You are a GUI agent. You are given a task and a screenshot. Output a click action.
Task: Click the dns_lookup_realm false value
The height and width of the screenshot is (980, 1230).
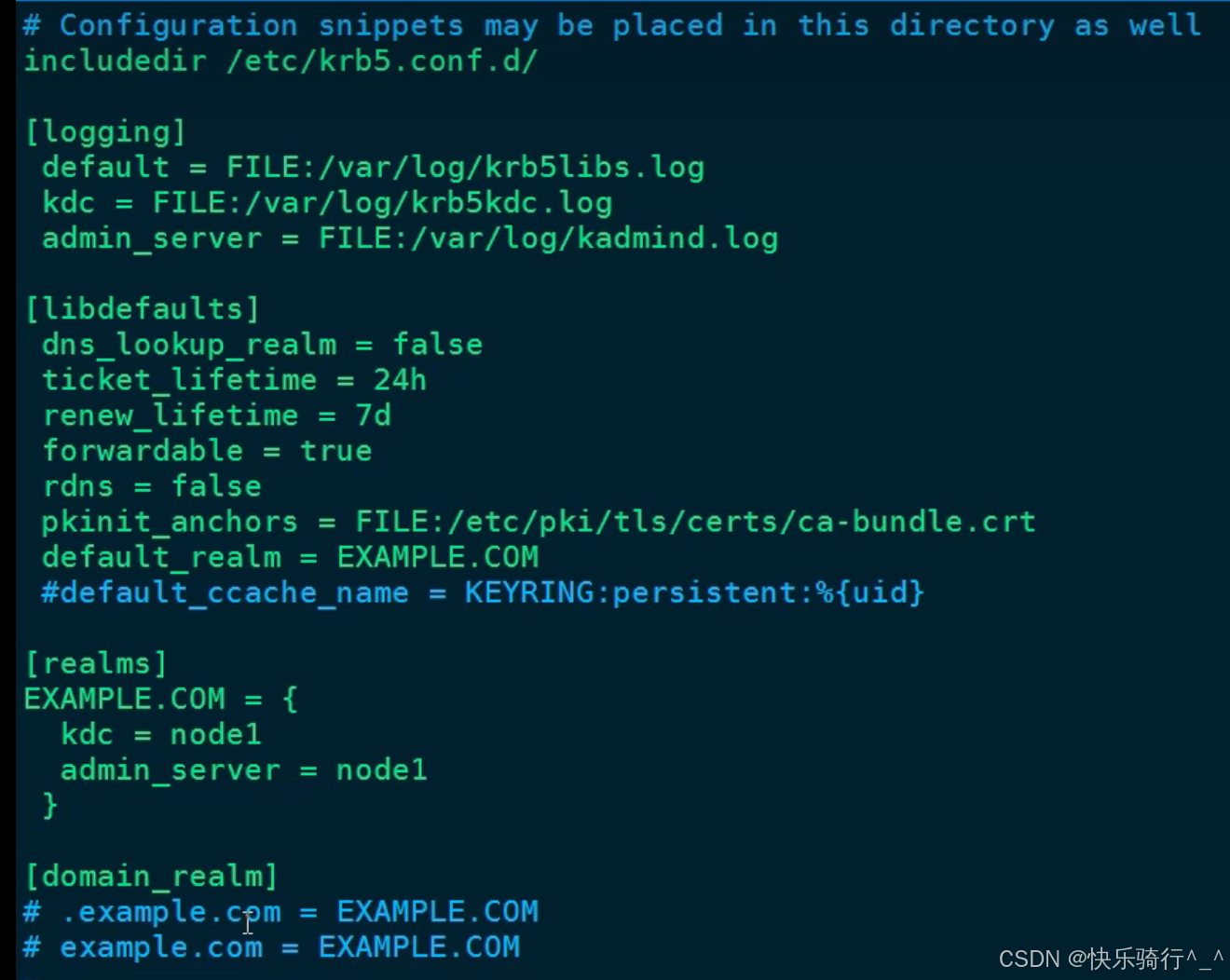(x=437, y=345)
